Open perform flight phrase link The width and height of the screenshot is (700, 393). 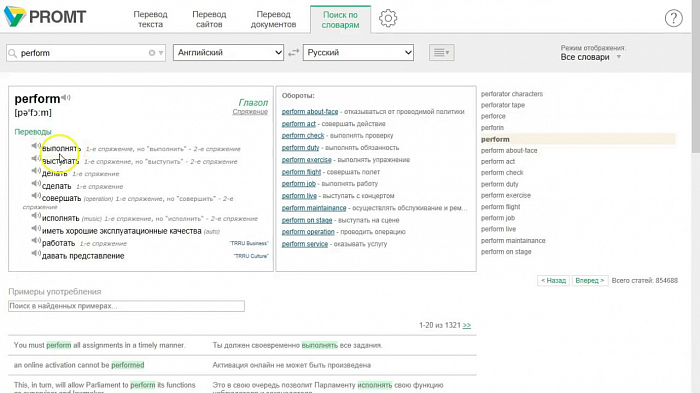click(301, 172)
